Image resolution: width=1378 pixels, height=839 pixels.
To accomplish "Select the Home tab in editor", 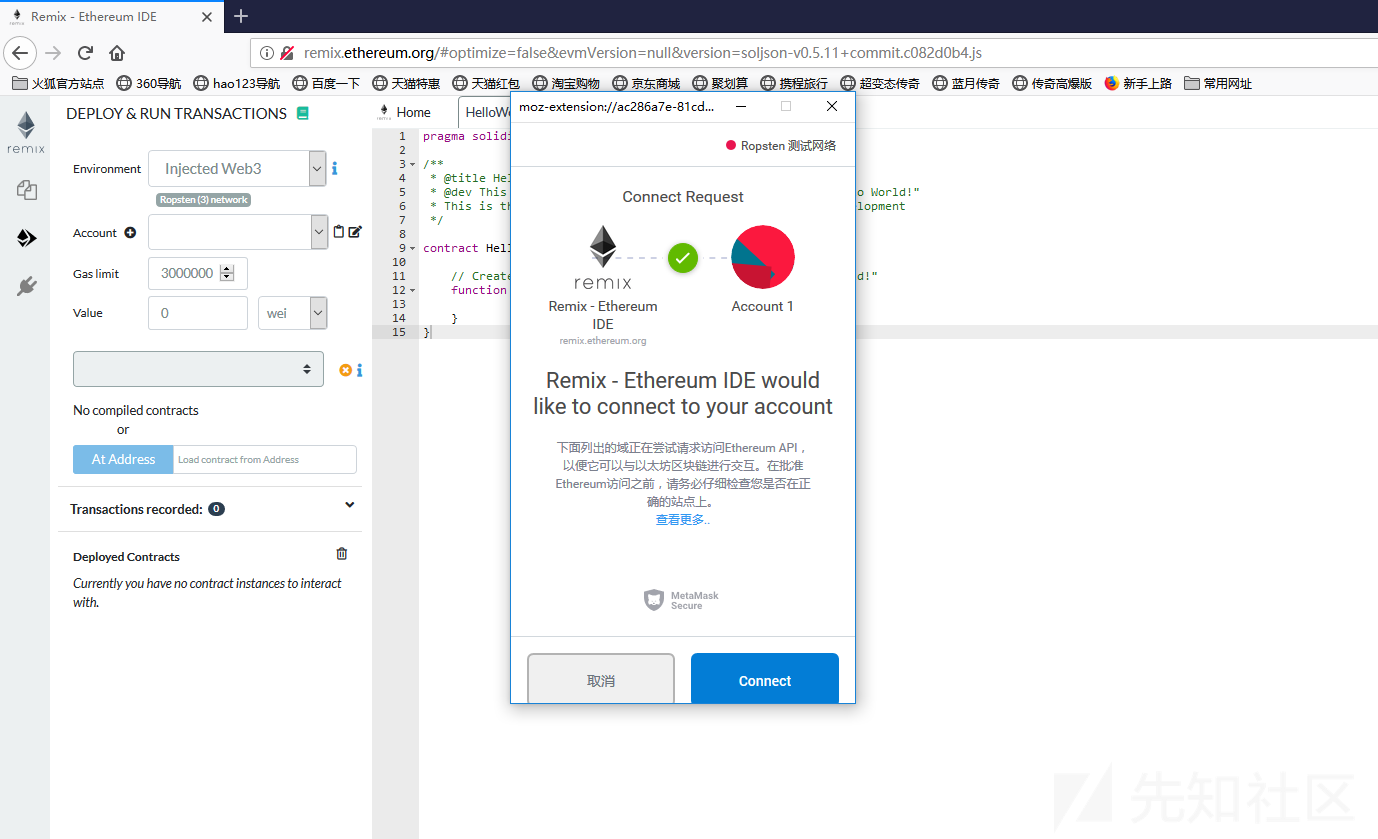I will click(x=415, y=112).
